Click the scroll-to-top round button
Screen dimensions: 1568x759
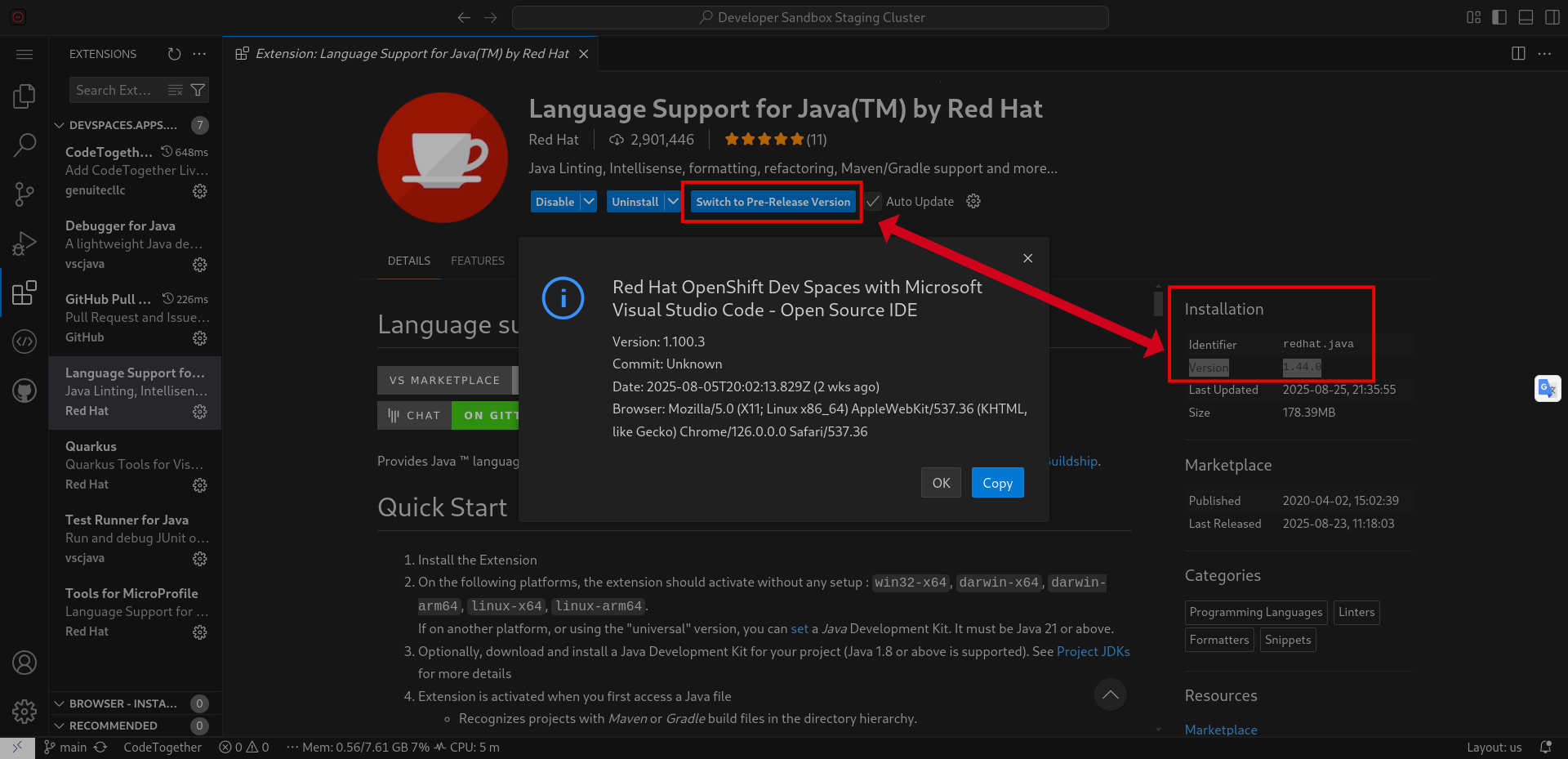1111,694
